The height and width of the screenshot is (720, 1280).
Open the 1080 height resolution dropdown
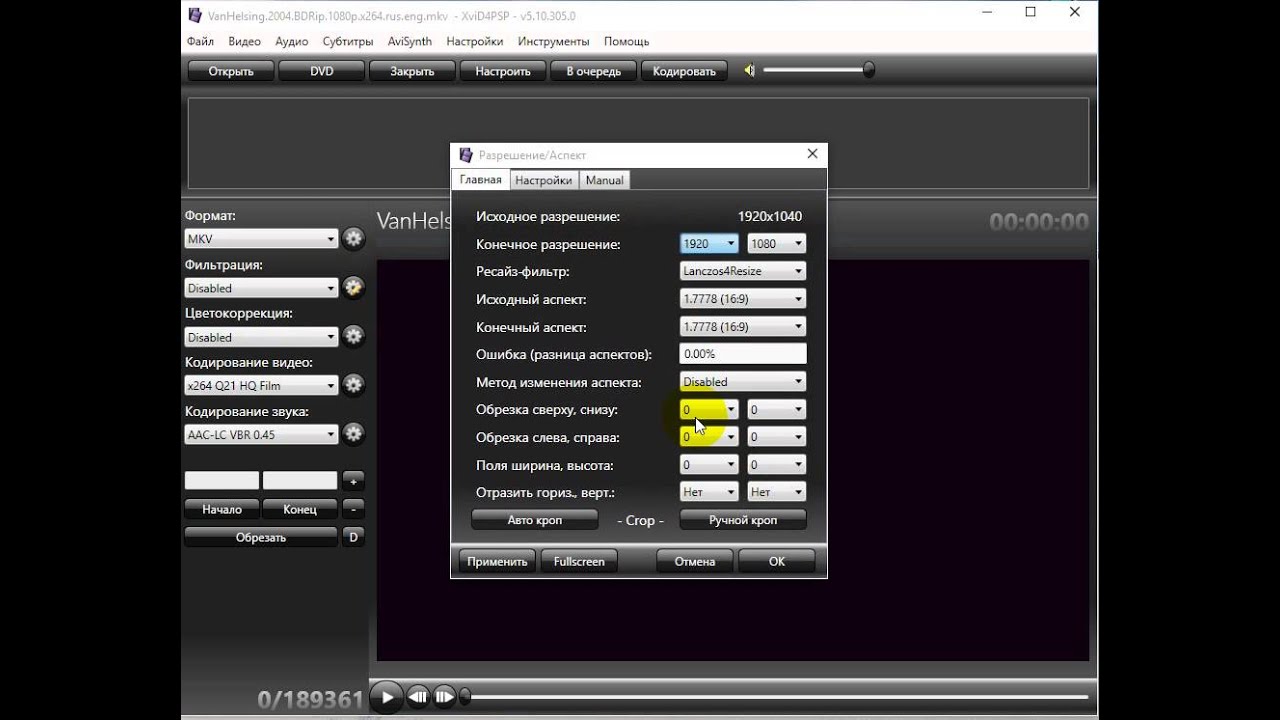point(777,243)
